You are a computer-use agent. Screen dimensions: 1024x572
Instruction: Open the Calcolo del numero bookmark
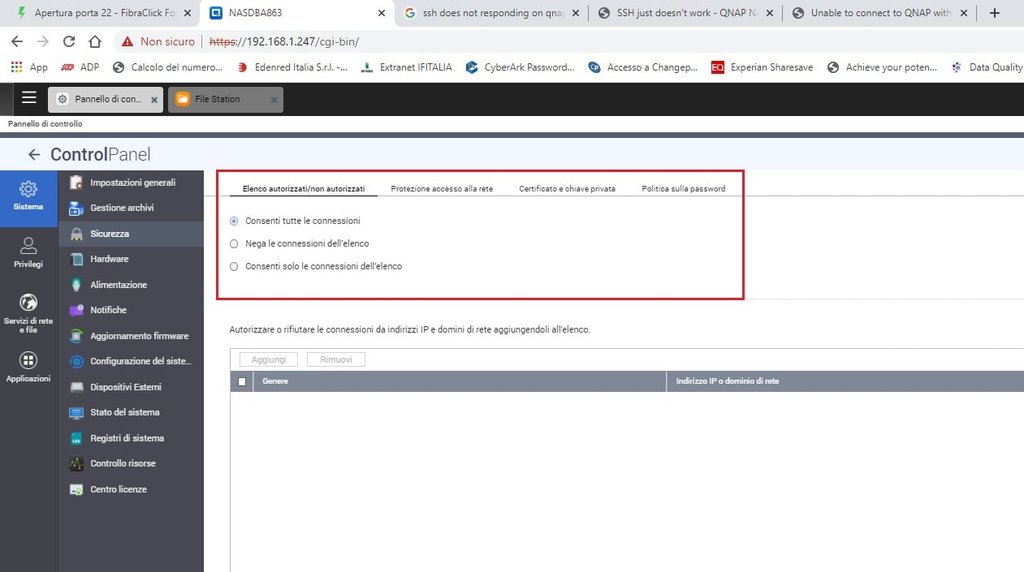pos(168,67)
